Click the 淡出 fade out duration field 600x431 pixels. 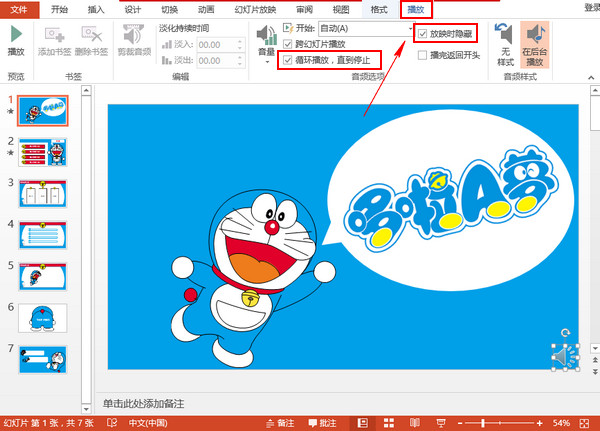click(217, 61)
